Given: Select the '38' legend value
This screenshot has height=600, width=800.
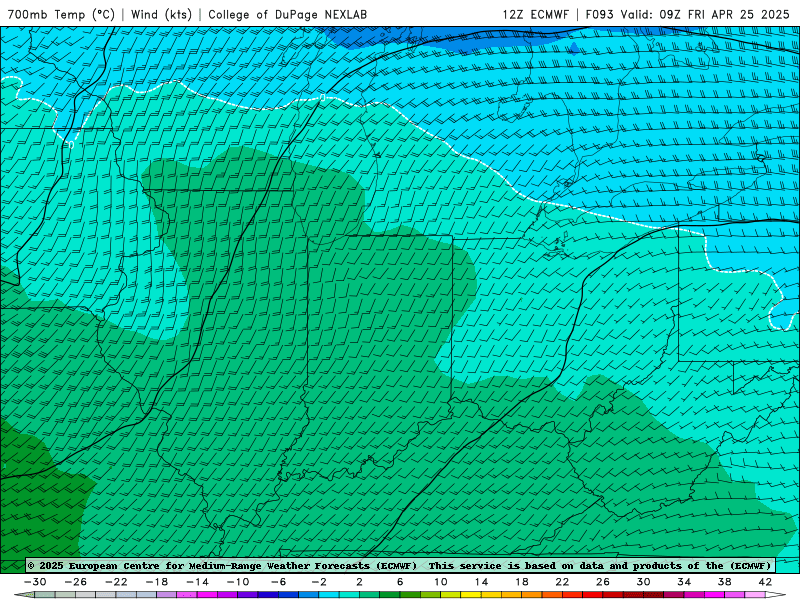Looking at the screenshot, I should [x=724, y=582].
